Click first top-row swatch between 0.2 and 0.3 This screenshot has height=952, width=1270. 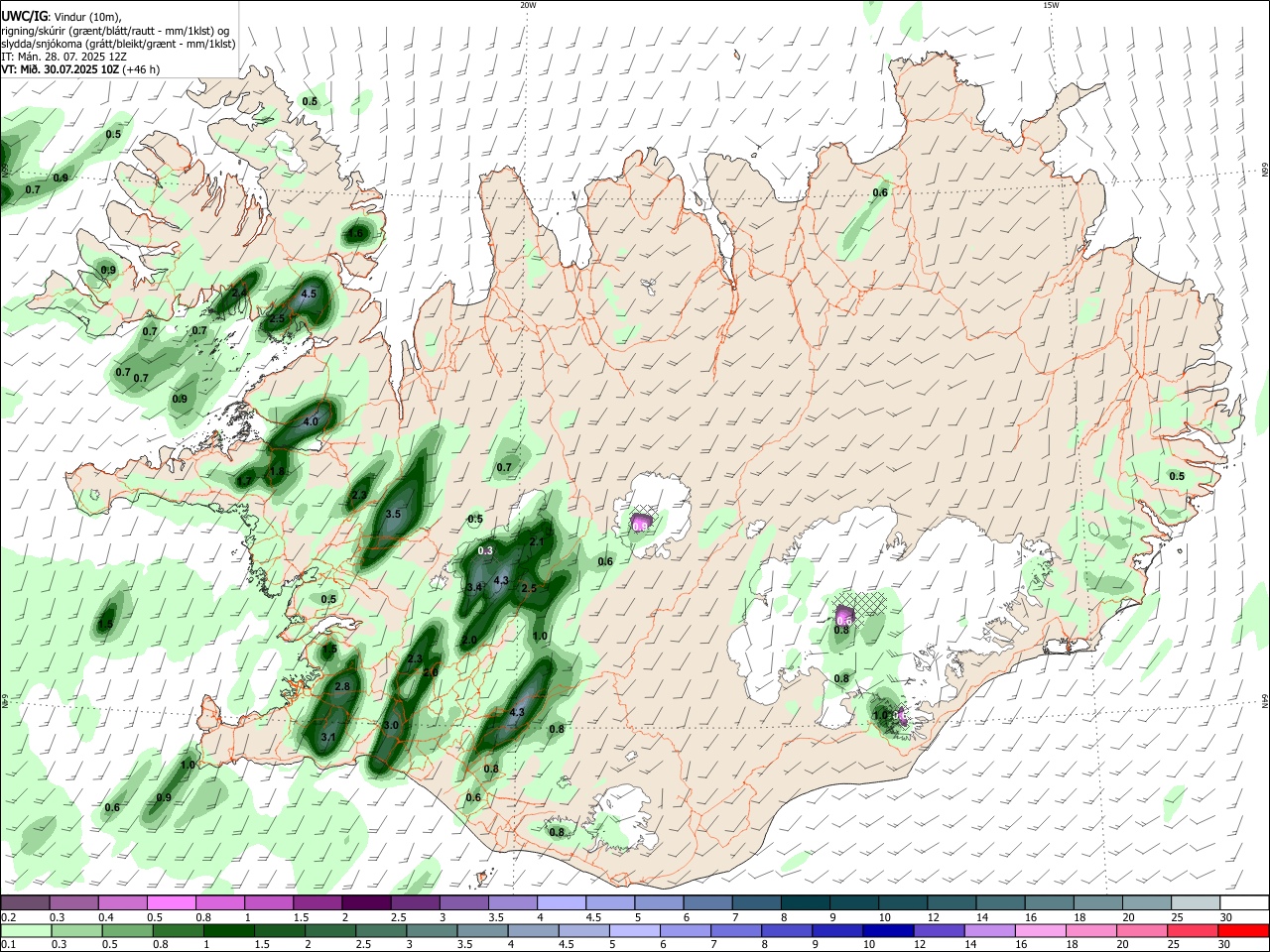coord(25,902)
